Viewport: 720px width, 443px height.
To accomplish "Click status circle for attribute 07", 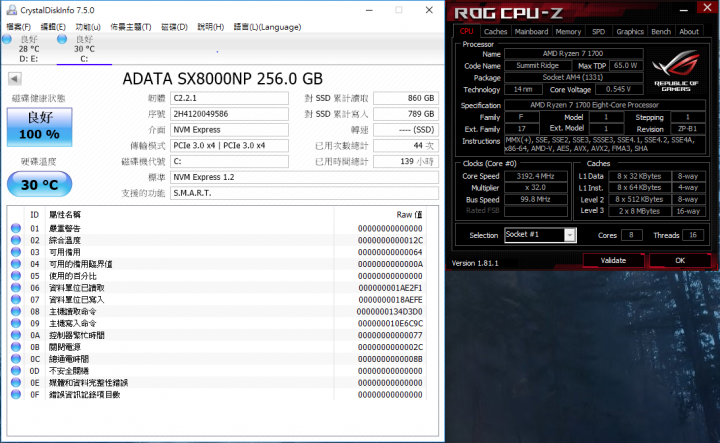I will (16, 300).
